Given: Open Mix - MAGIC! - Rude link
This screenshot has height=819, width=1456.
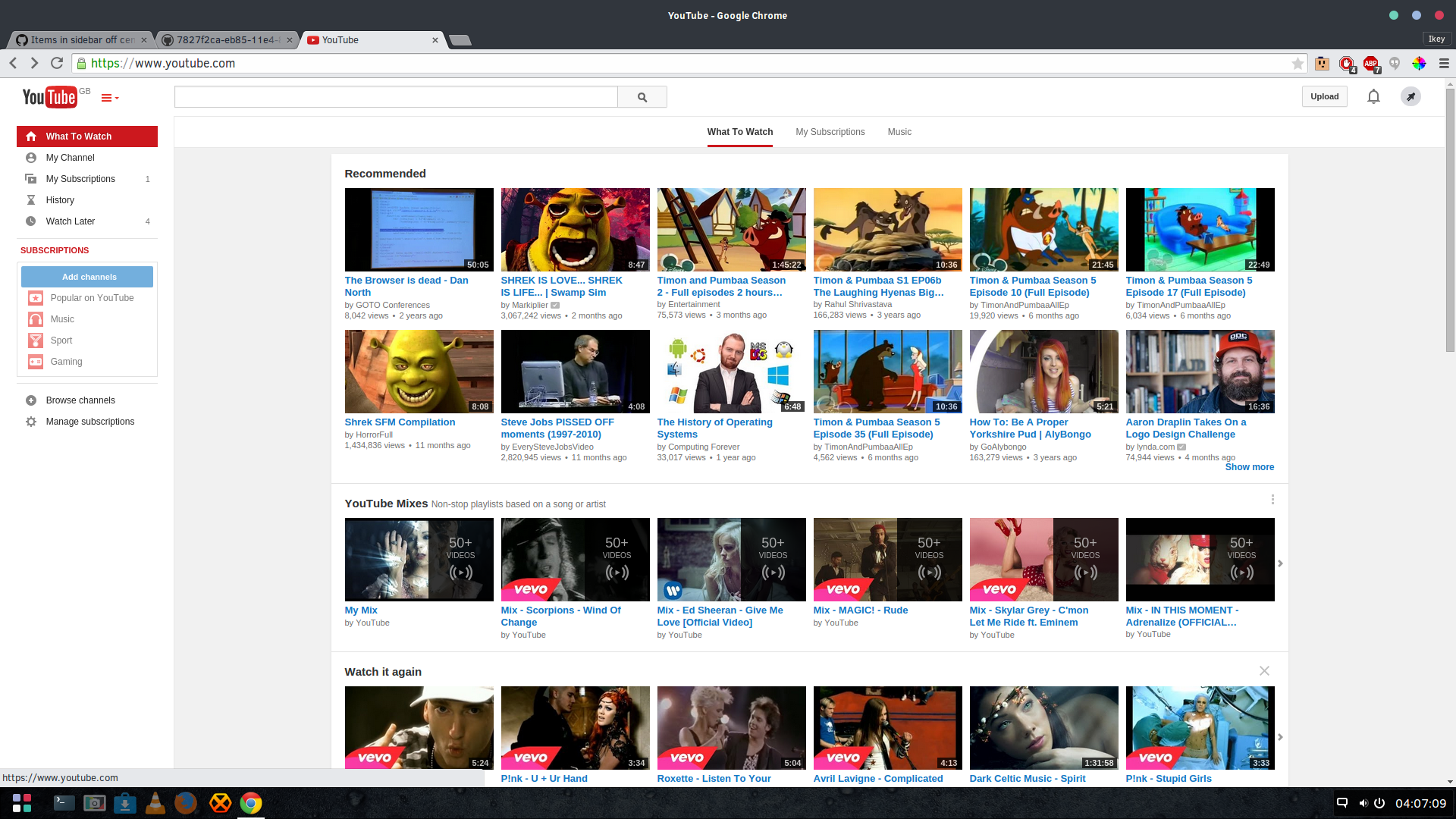Looking at the screenshot, I should 861,610.
